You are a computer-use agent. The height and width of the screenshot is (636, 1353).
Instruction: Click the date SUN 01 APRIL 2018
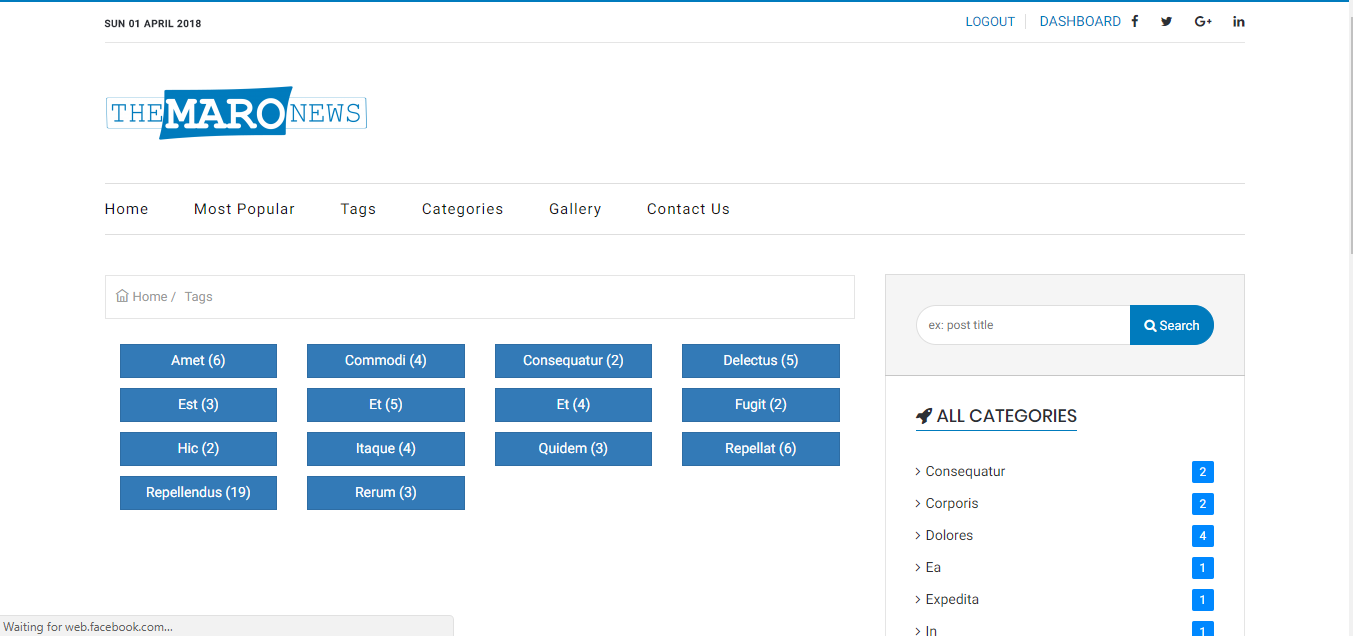pyautogui.click(x=153, y=24)
